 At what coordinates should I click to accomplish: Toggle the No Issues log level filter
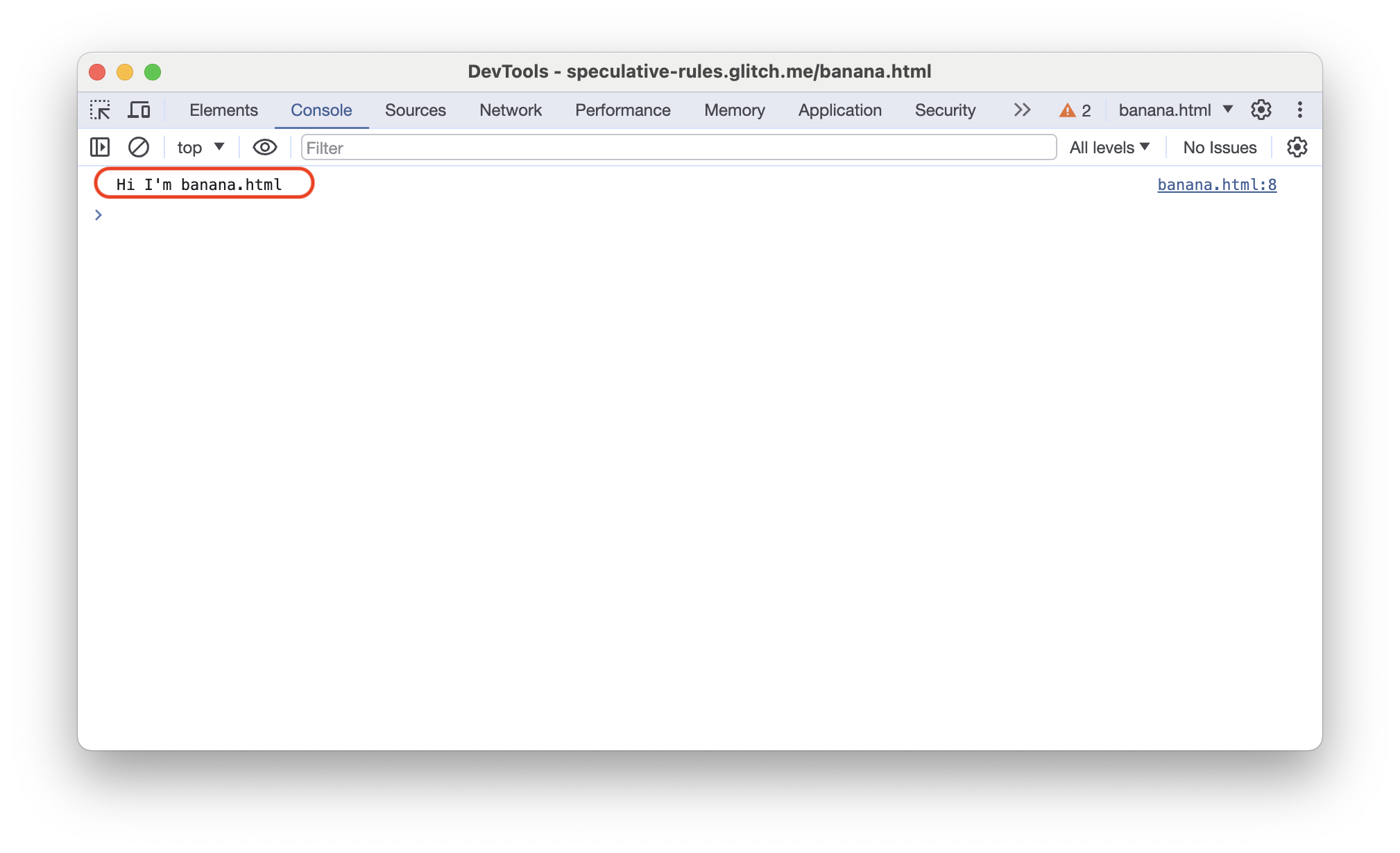coord(1219,147)
